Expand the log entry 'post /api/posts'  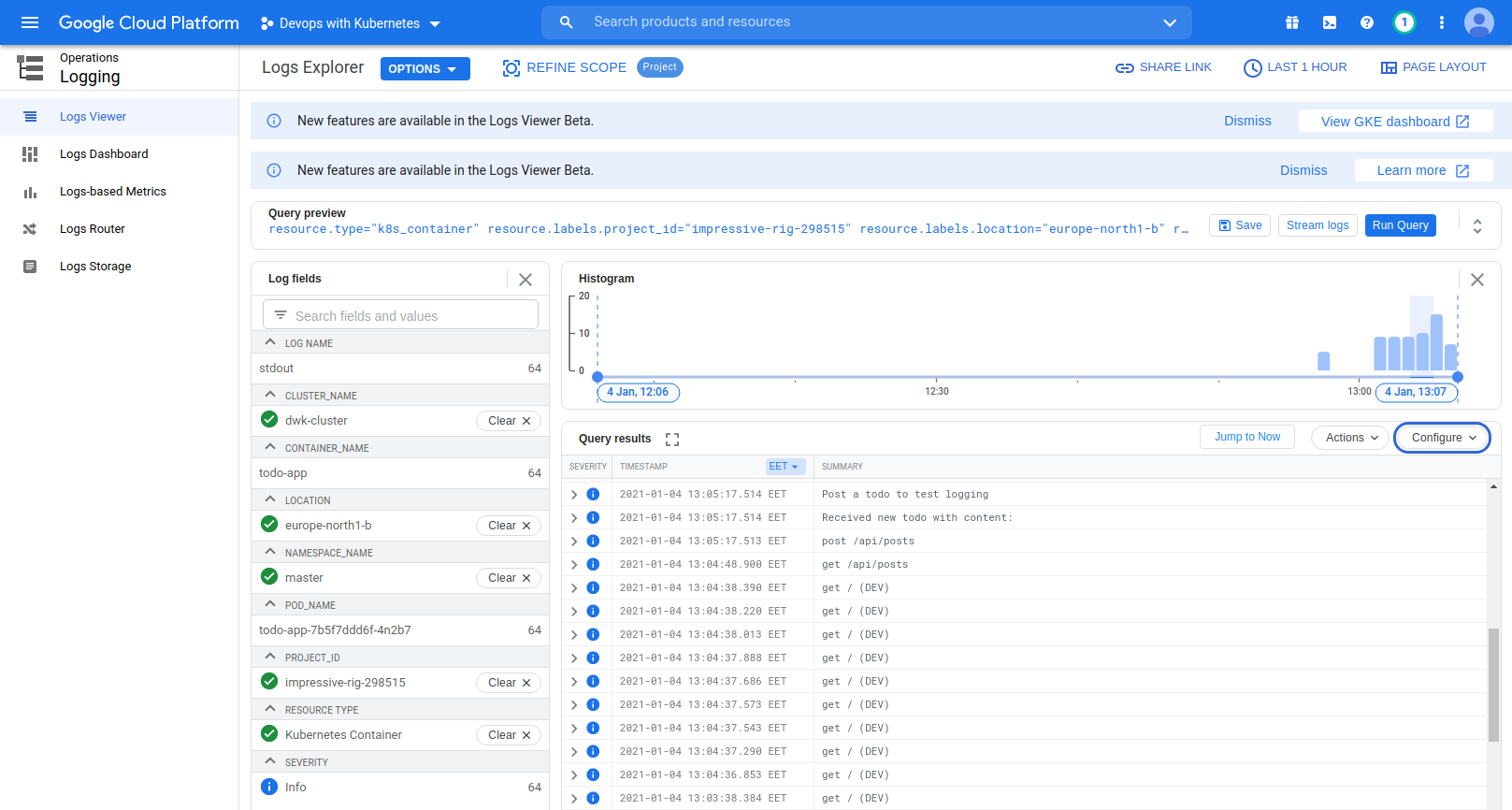574,541
